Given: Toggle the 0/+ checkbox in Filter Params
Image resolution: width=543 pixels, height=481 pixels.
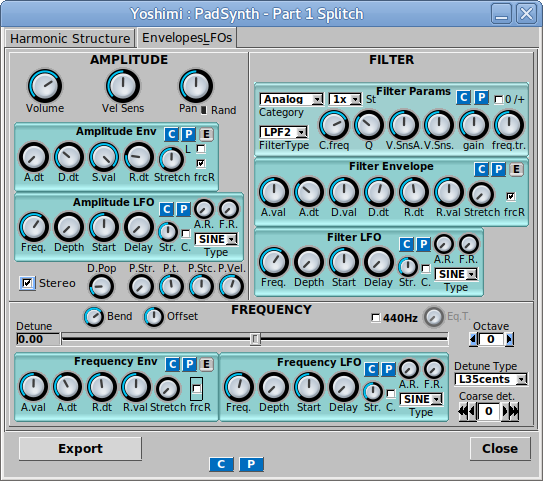Looking at the screenshot, I should point(498,100).
